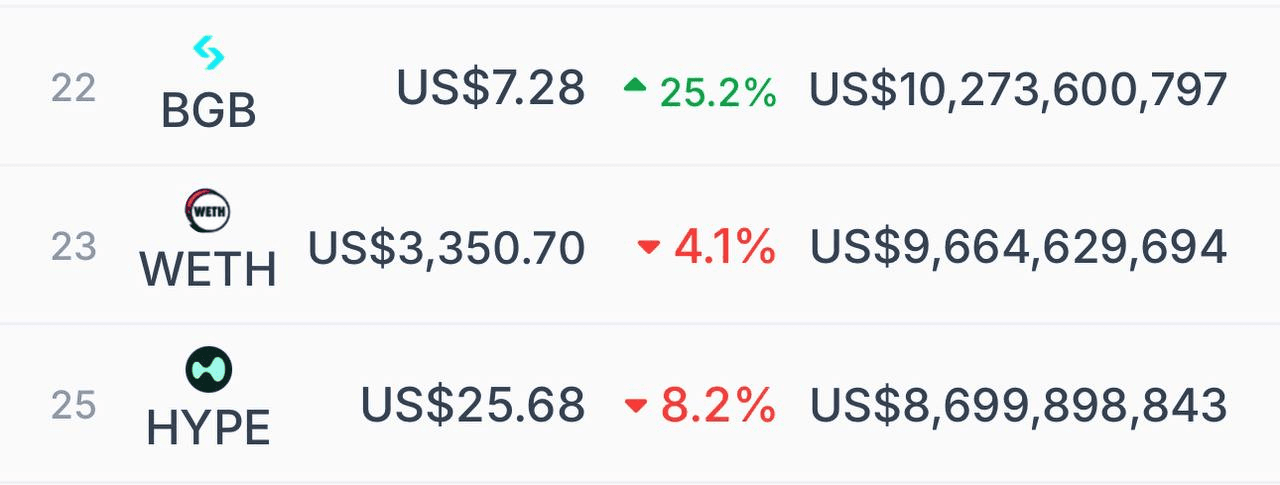Click the 25.2% gain percentage
1280x485 pixels.
tap(718, 92)
